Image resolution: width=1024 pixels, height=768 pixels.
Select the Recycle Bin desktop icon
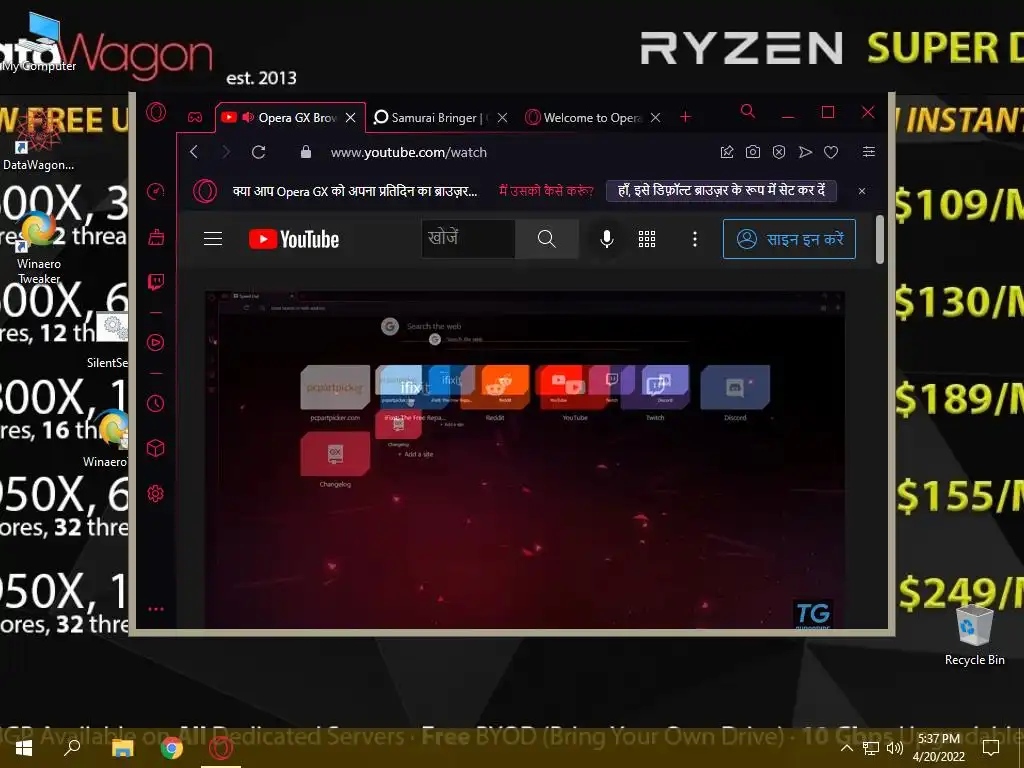click(x=974, y=635)
